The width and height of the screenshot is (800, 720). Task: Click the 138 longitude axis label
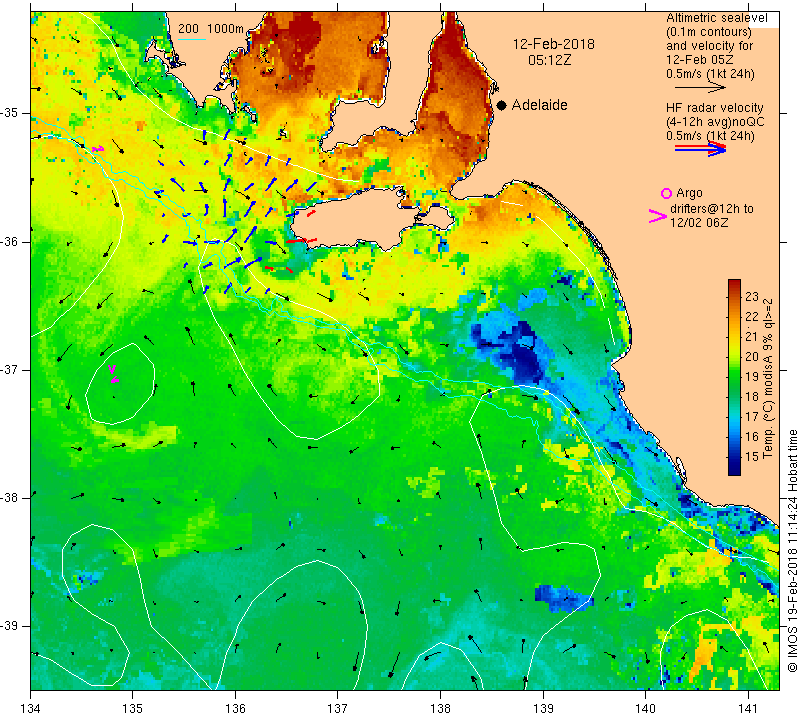point(440,709)
